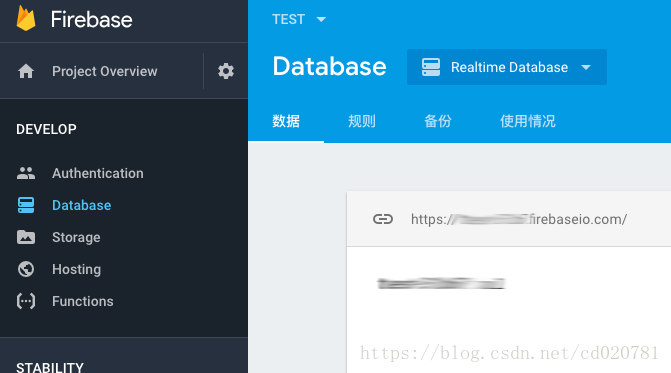Switch to the 备份 tab
The height and width of the screenshot is (373, 671).
[x=437, y=121]
